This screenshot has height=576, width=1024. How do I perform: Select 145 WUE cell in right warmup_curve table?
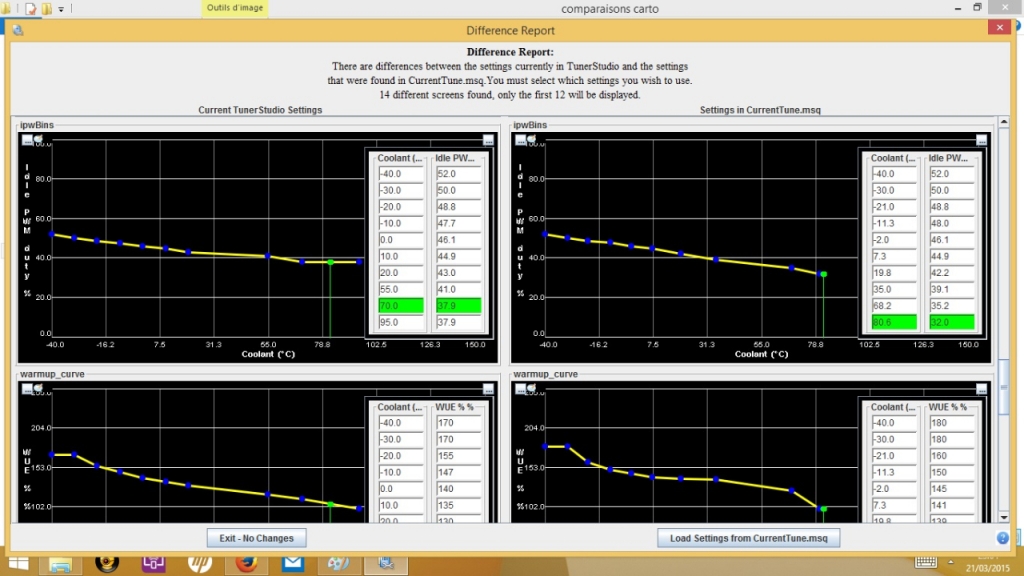pos(952,488)
